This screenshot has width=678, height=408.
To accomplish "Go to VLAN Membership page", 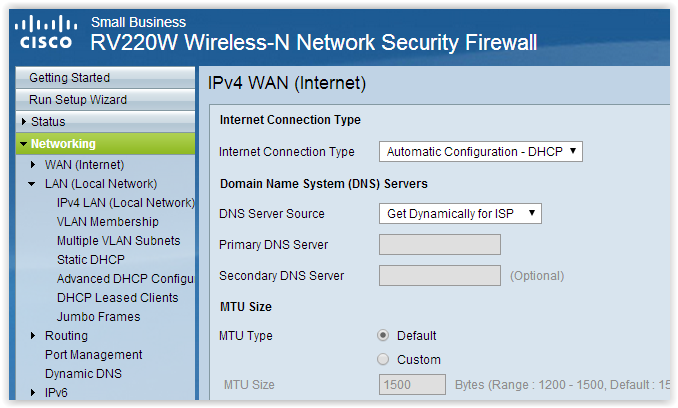I will (108, 222).
